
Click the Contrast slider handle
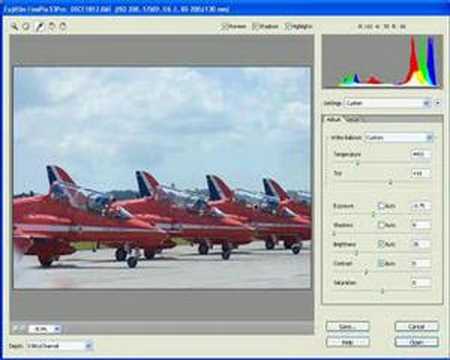pos(366,272)
